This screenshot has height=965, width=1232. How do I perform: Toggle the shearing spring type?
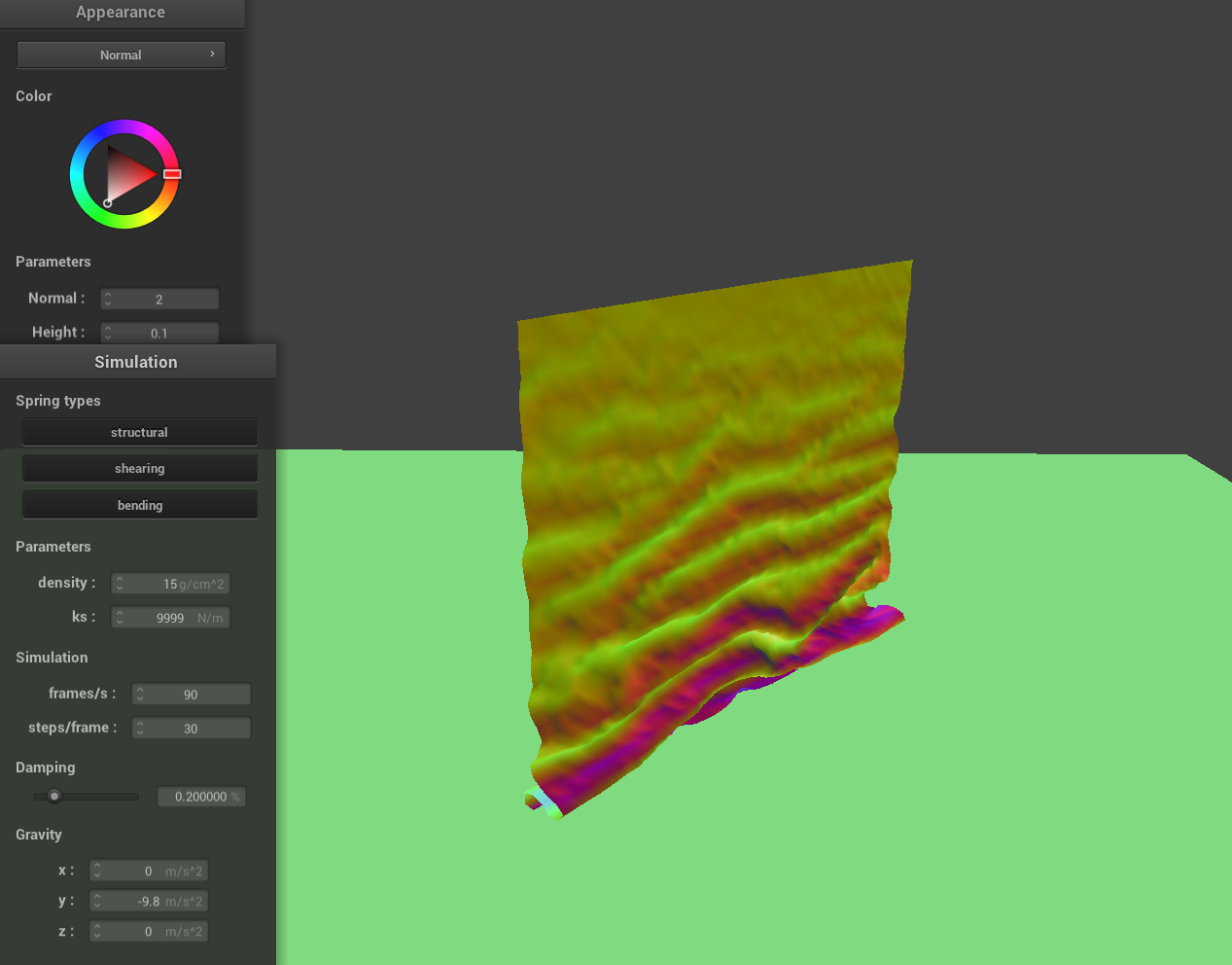[x=139, y=468]
